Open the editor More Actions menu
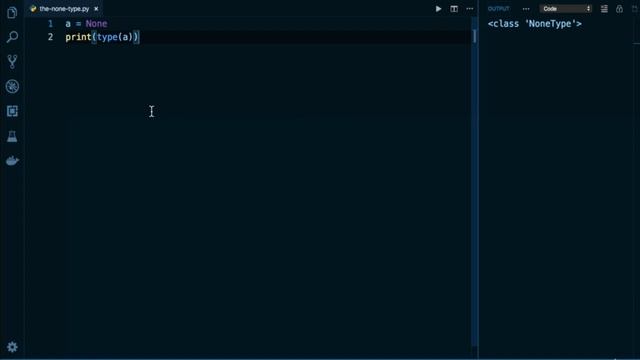640x360 pixels. tap(470, 9)
